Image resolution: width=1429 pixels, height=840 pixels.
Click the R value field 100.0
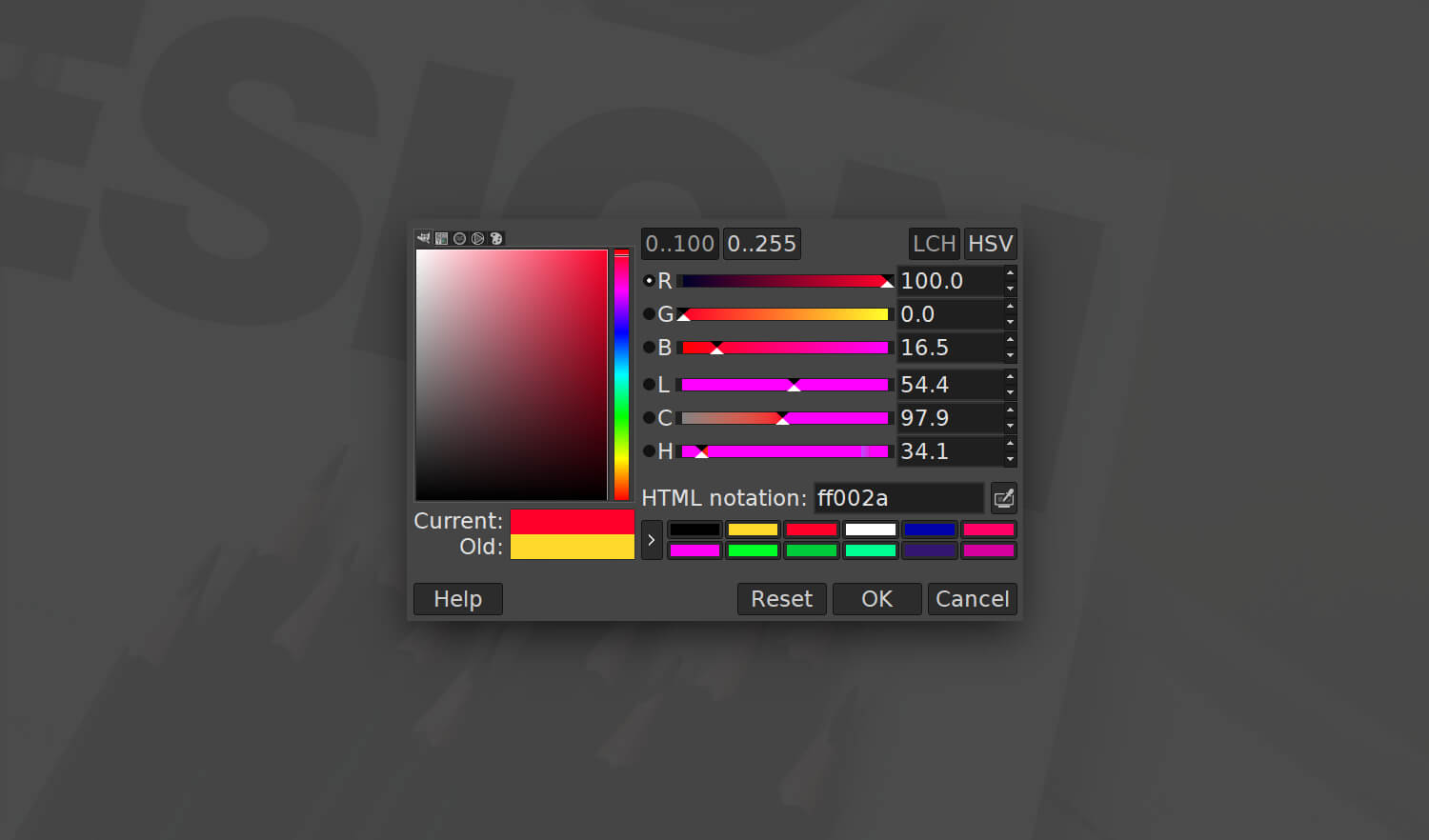[x=950, y=281]
